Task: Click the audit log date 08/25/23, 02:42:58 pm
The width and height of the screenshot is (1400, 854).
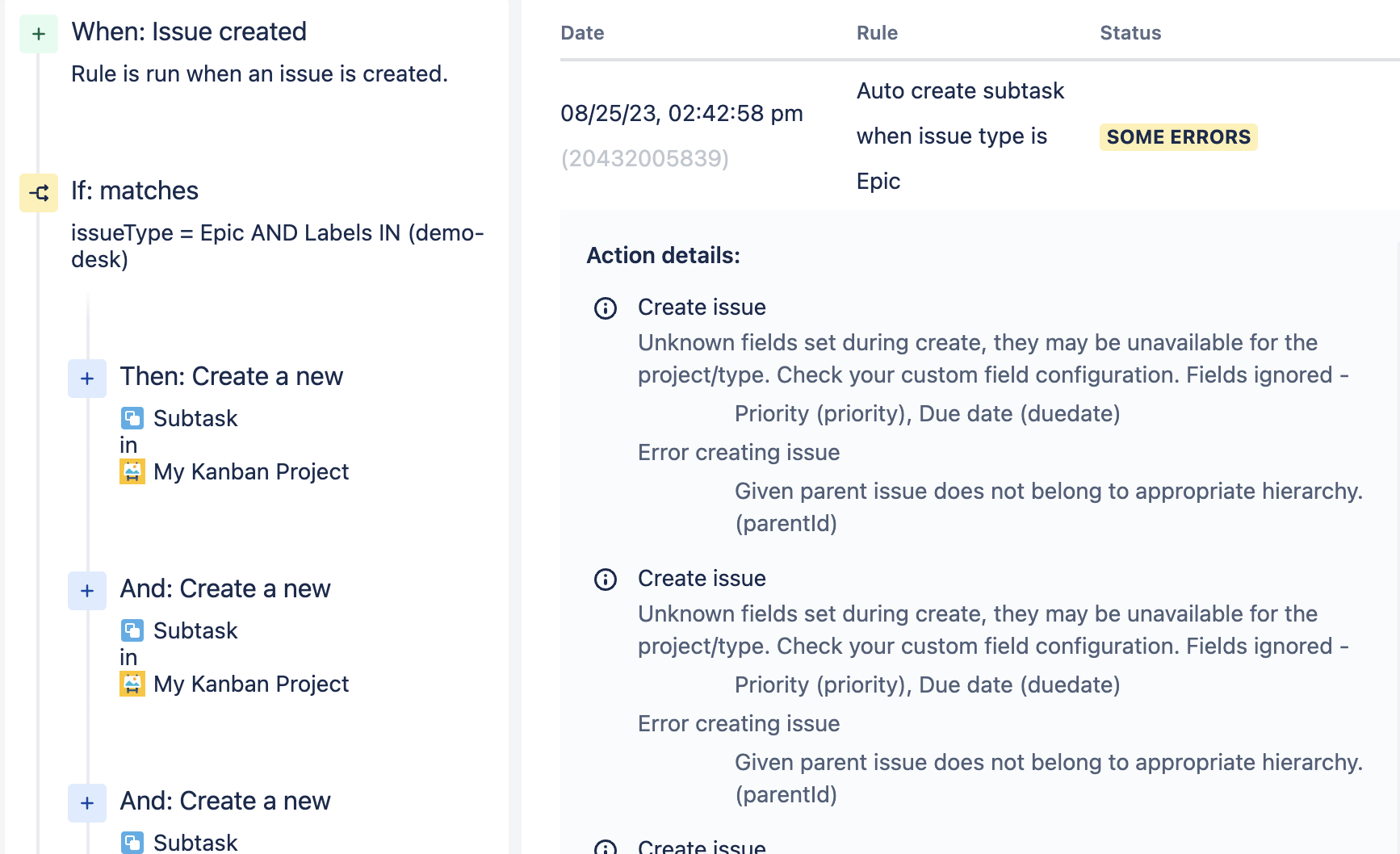Action: click(682, 113)
